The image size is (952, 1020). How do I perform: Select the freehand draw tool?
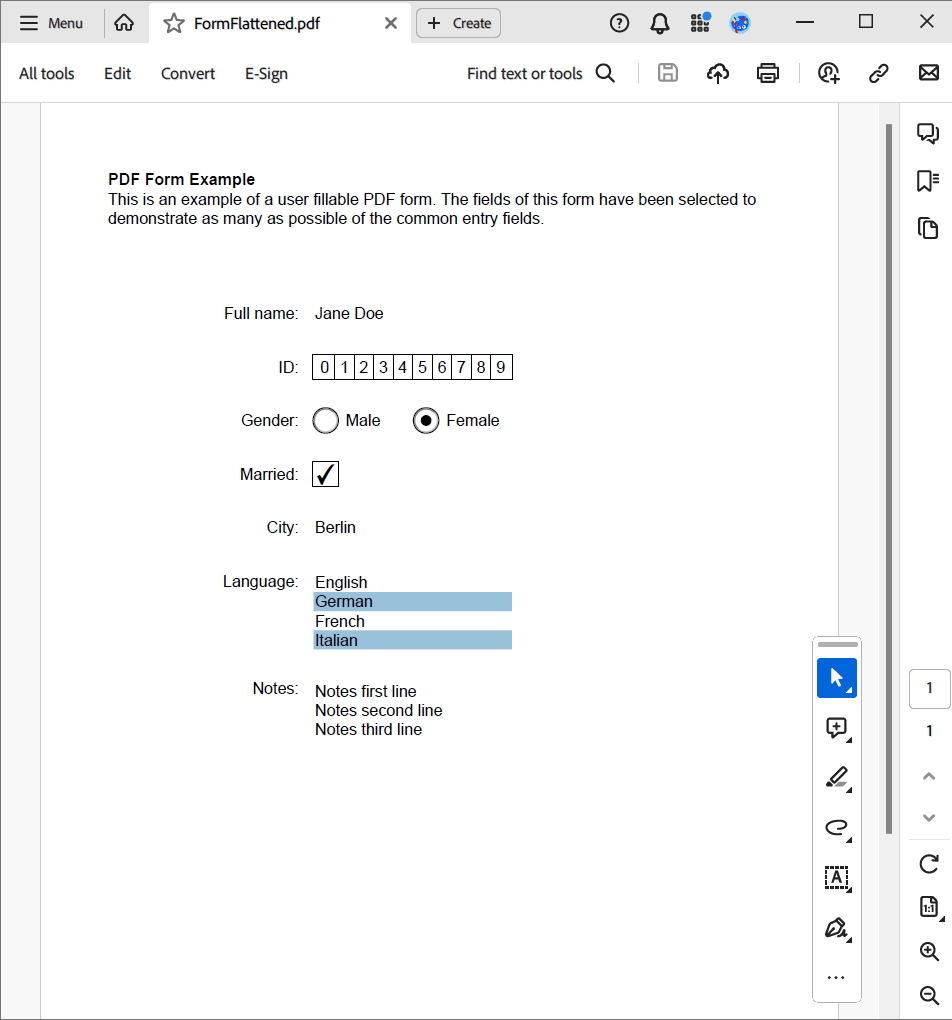[x=837, y=827]
